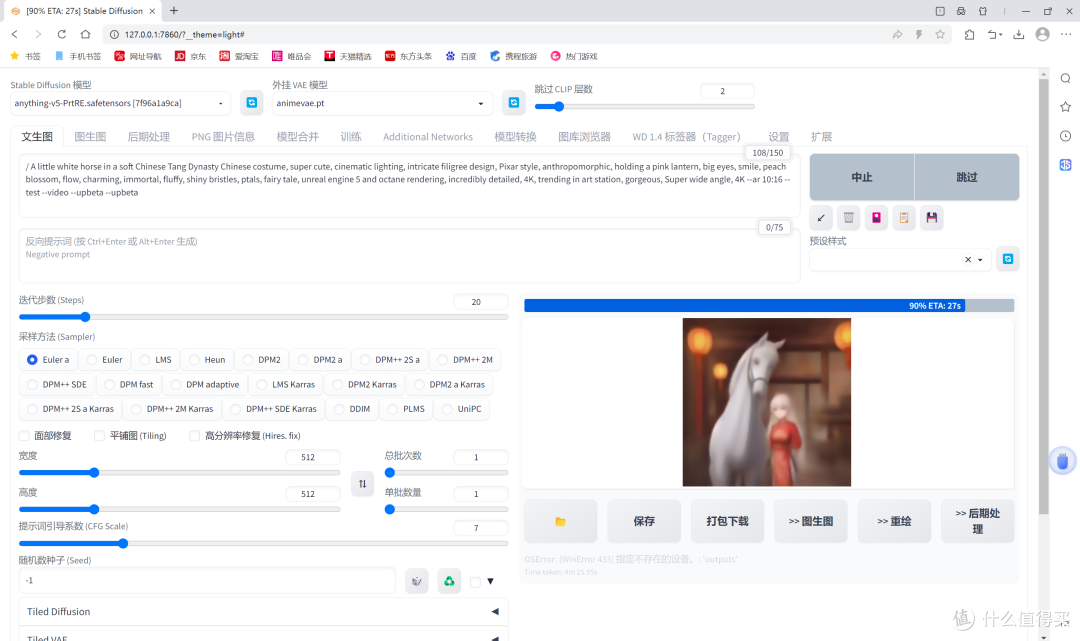
Task: Go to browser home page
Action: pos(85,34)
